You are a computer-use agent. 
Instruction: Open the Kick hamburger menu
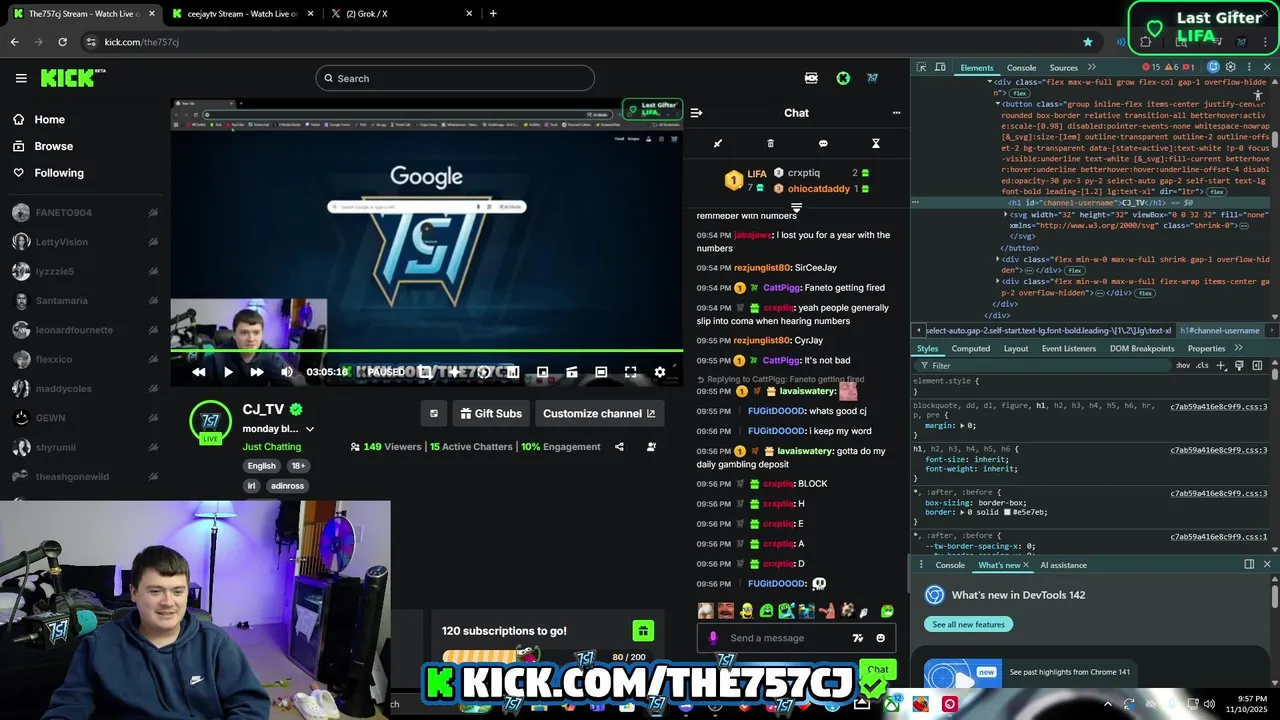pyautogui.click(x=21, y=78)
